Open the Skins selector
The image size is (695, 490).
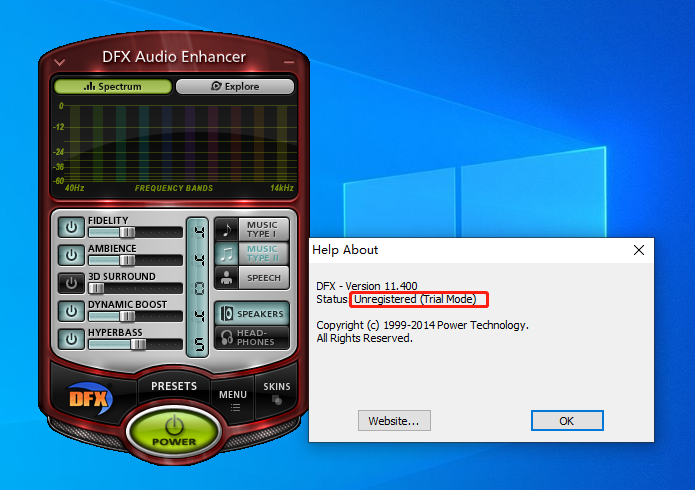point(277,392)
